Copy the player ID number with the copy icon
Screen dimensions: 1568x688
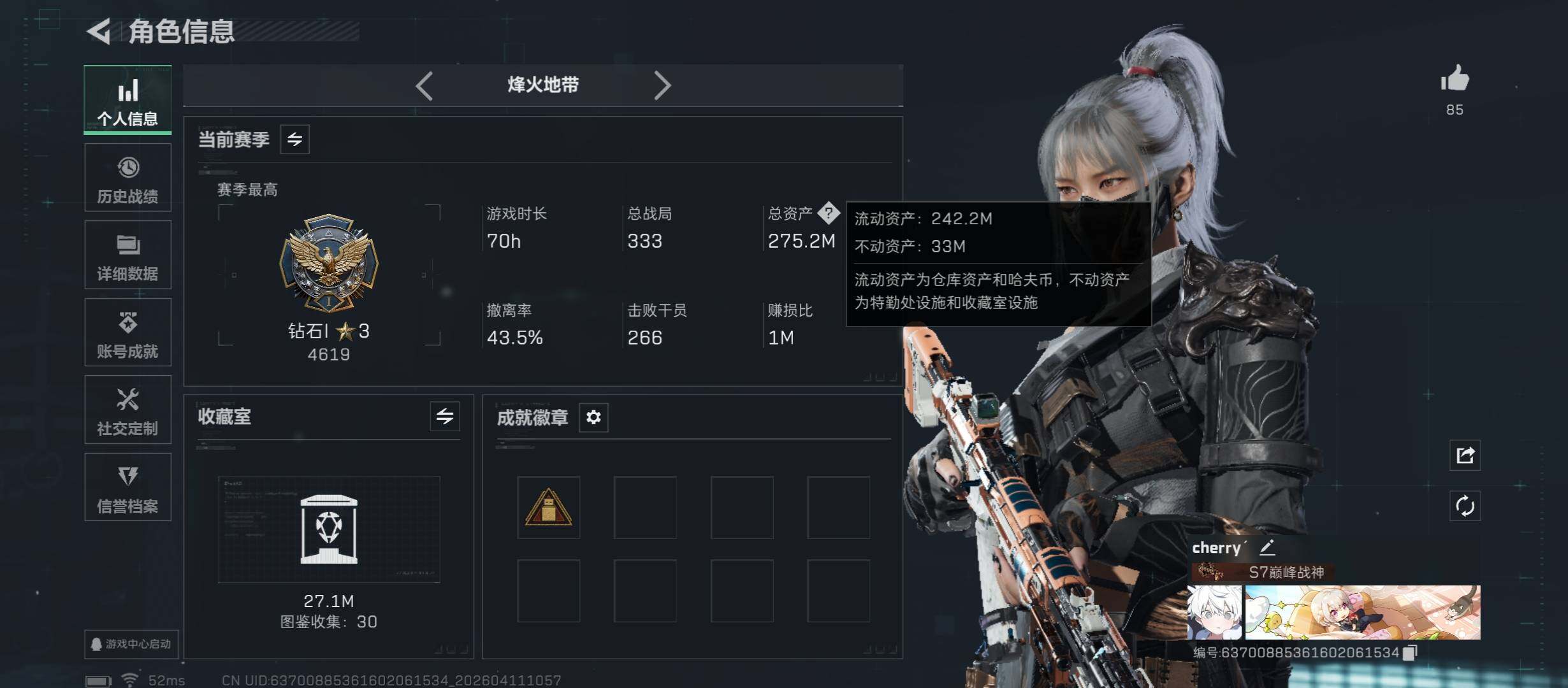tap(1410, 652)
